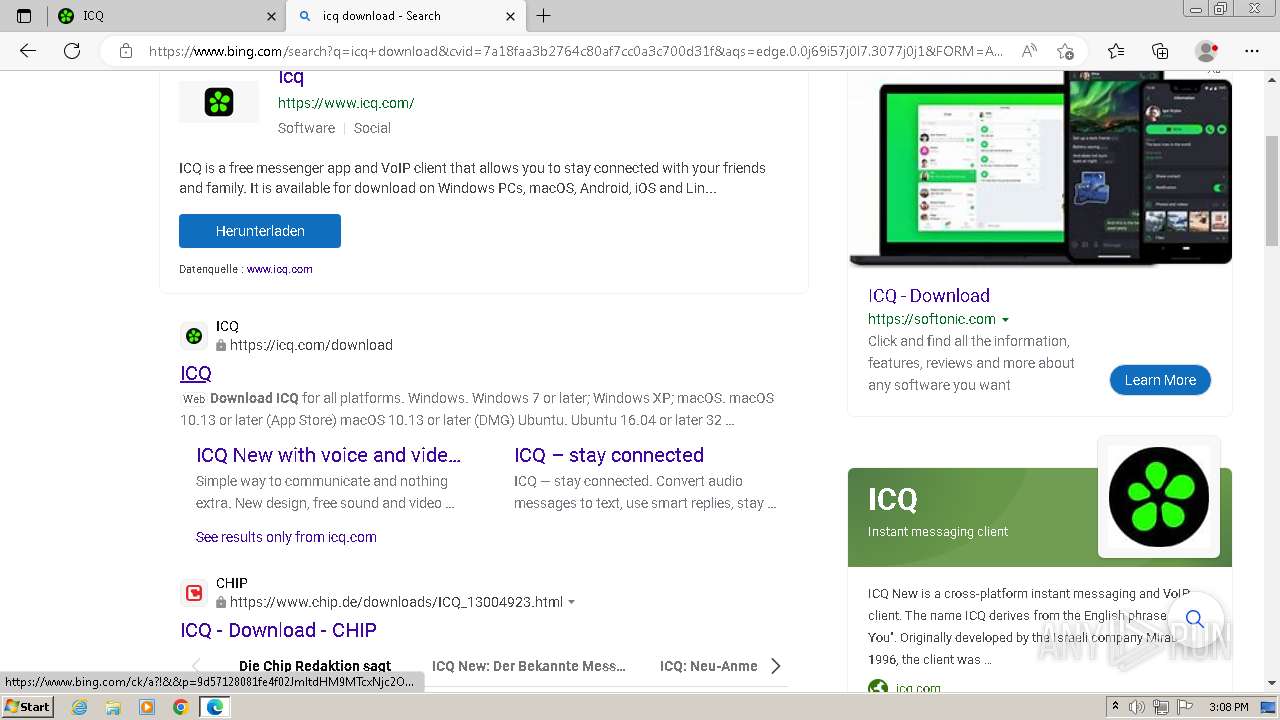Open a new tab with the plus icon

pos(544,16)
